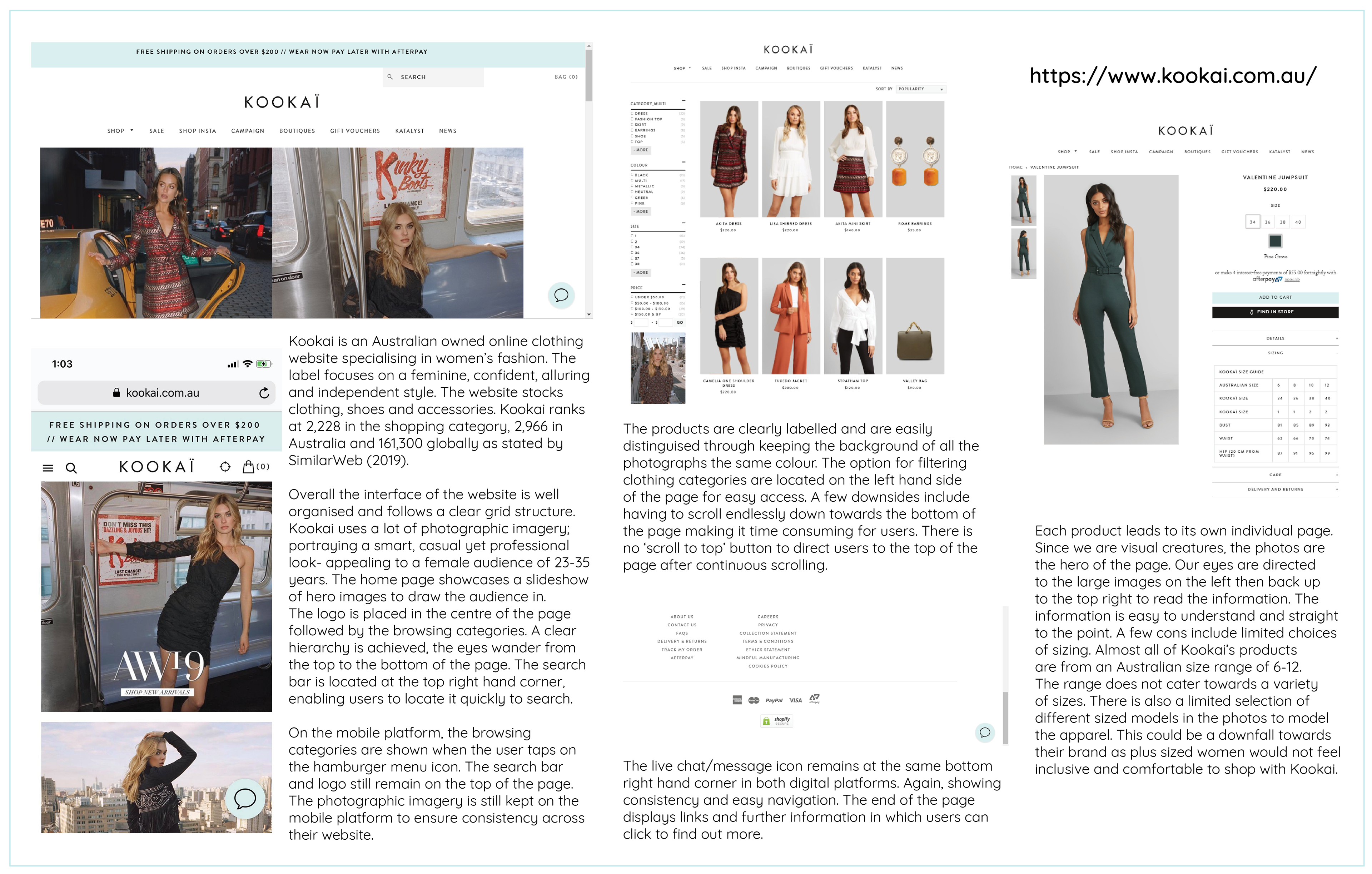Click the pin icon on Find in Store
The image size is (1372, 874).
(1251, 312)
